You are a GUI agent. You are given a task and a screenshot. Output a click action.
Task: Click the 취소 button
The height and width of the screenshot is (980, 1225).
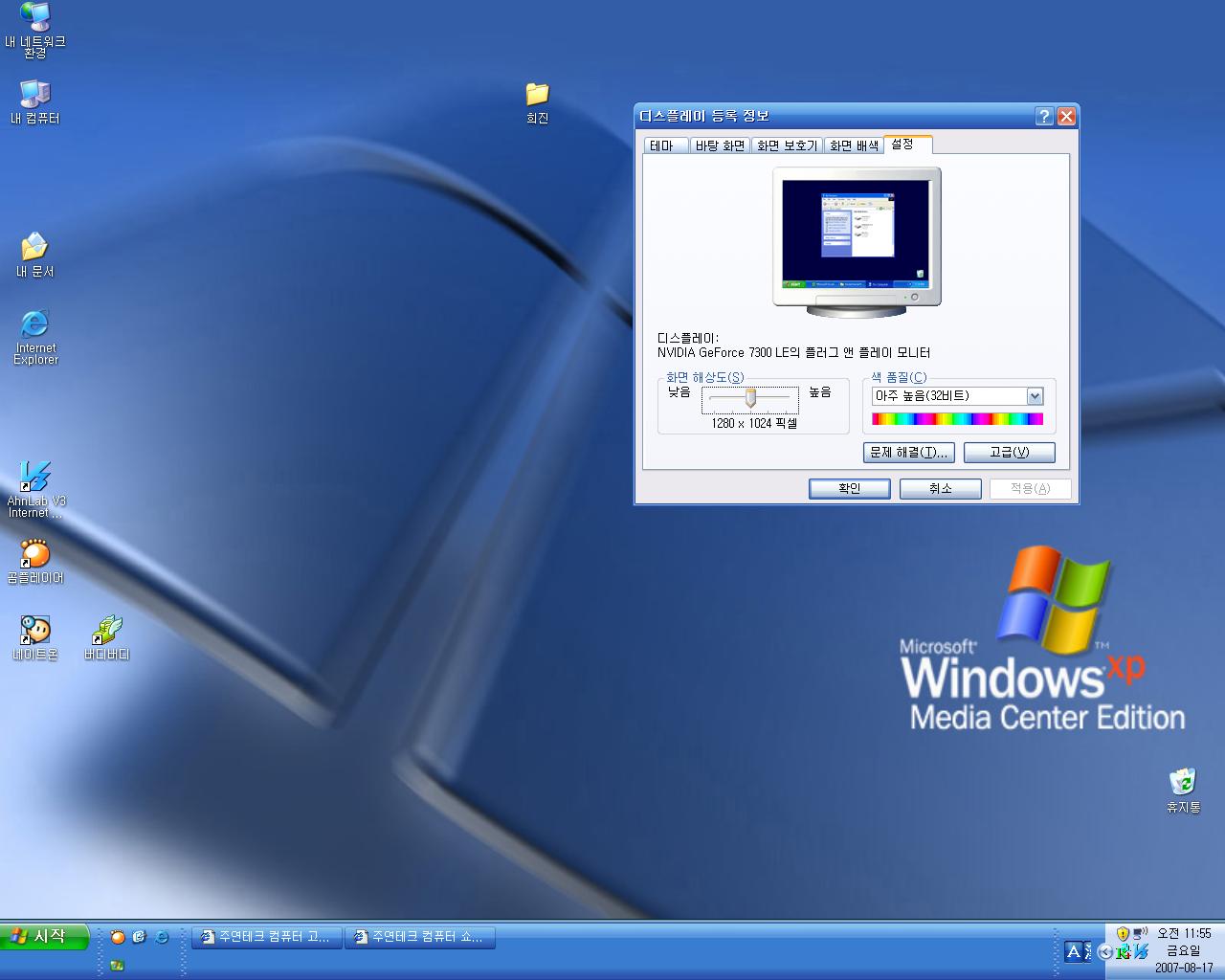click(x=941, y=489)
